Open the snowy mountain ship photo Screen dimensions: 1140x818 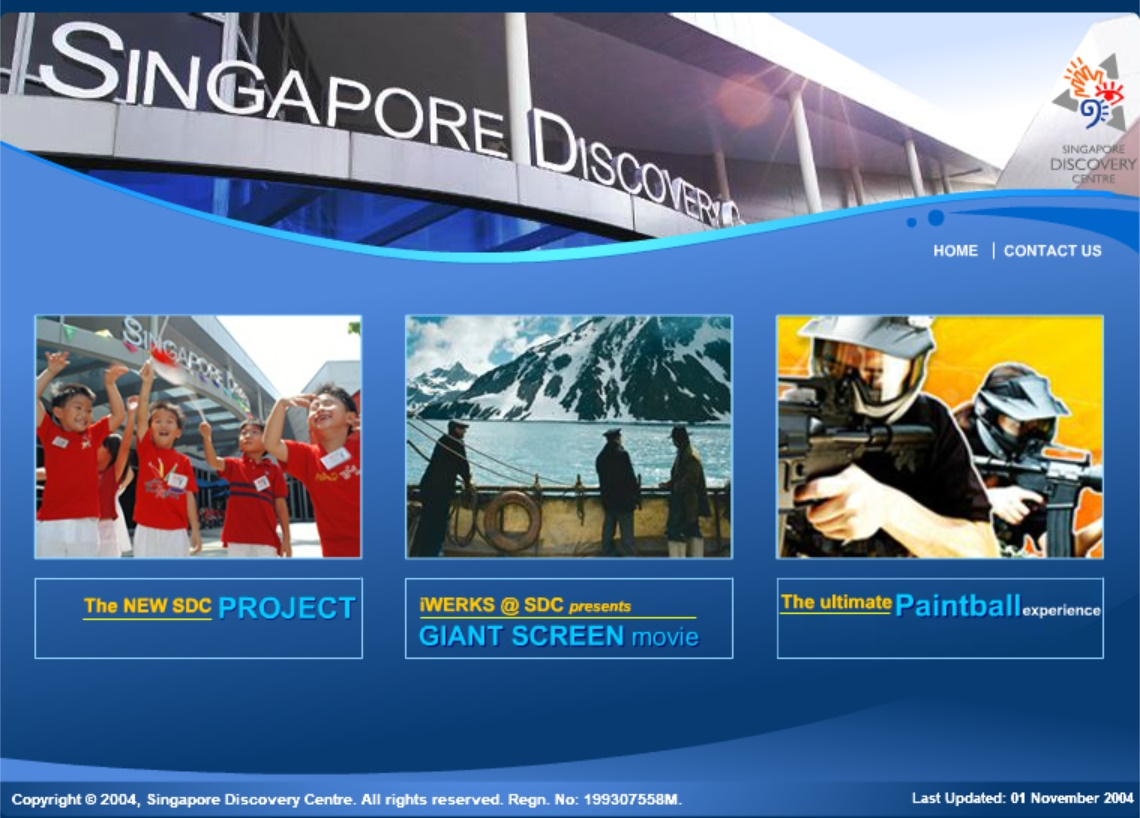point(569,437)
